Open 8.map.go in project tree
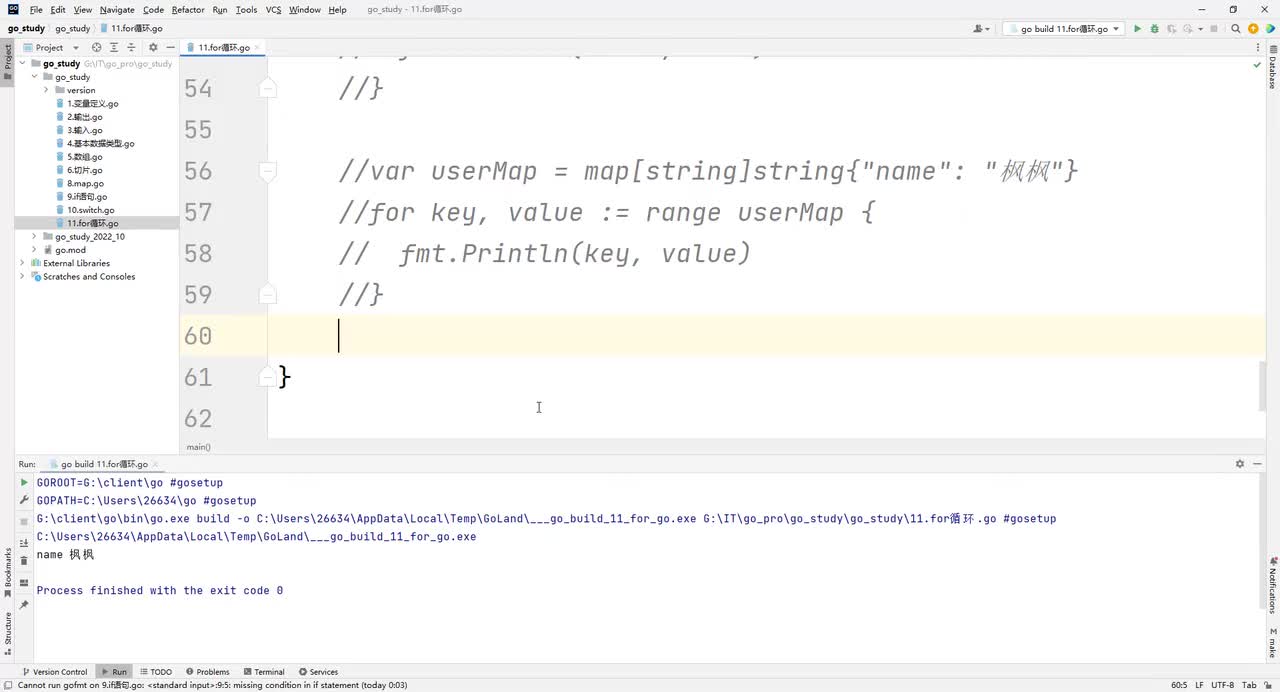The height and width of the screenshot is (692, 1280). point(86,184)
